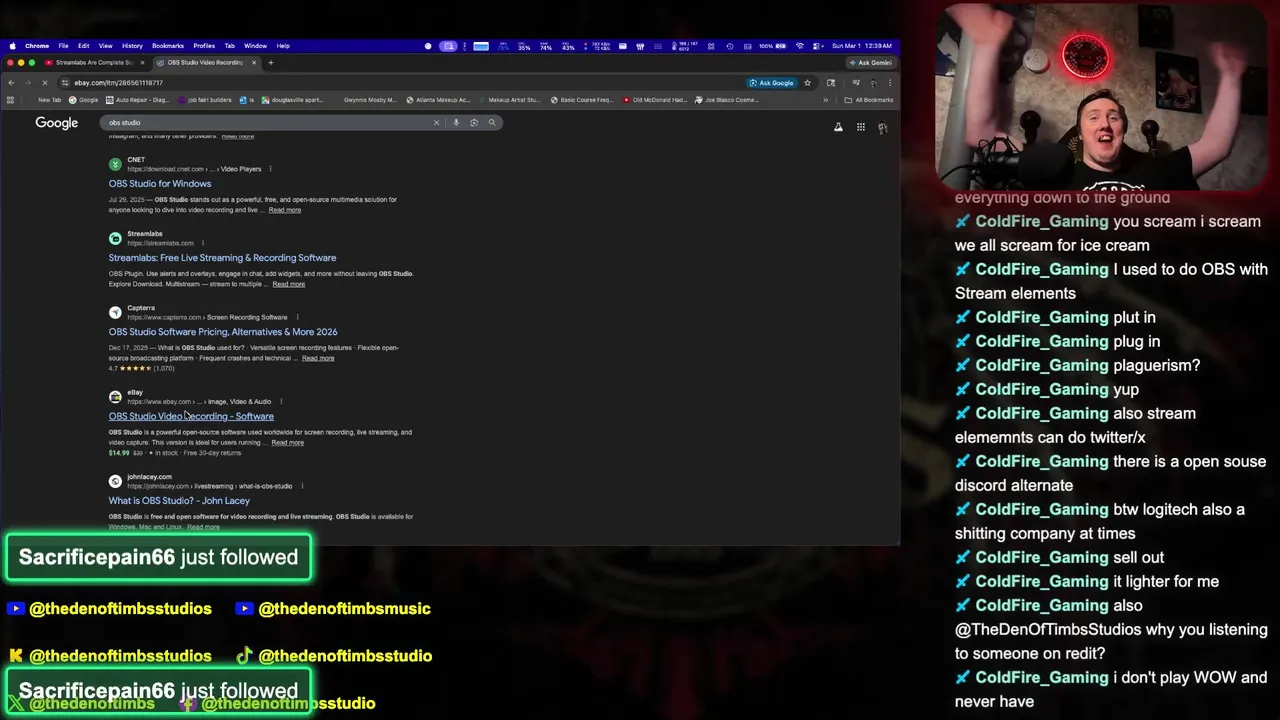Open the Old McDonald Had... YouTube bookmark
The width and height of the screenshot is (1280, 720).
click(x=655, y=100)
